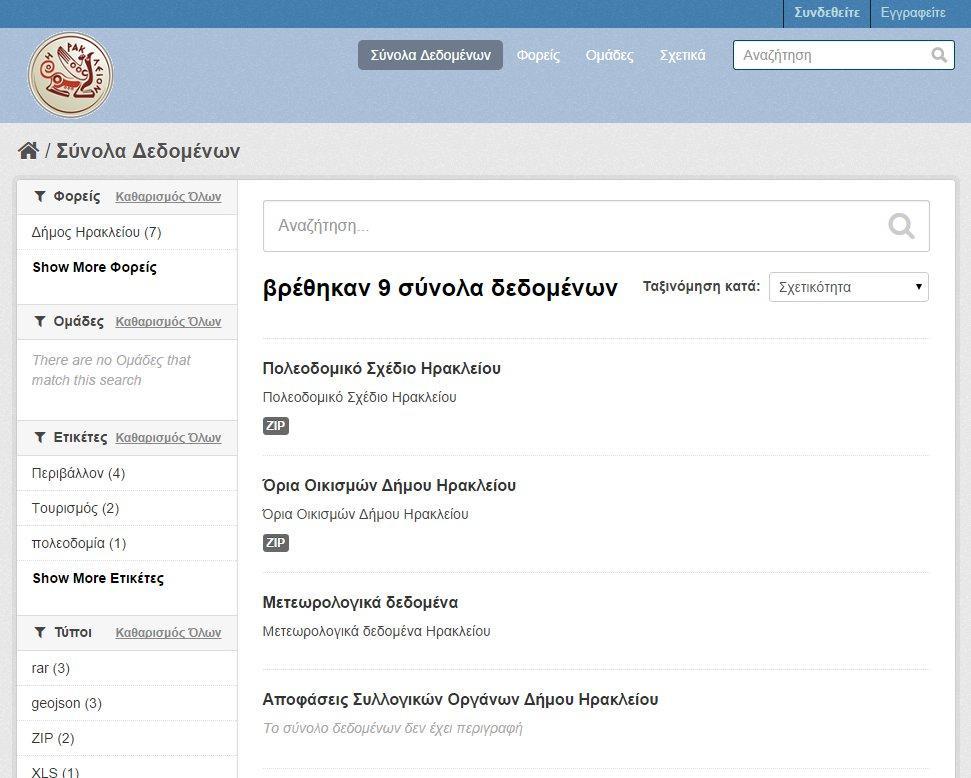Screen dimensions: 971x778
Task: Open the Σχετικά nav item
Action: (x=682, y=55)
